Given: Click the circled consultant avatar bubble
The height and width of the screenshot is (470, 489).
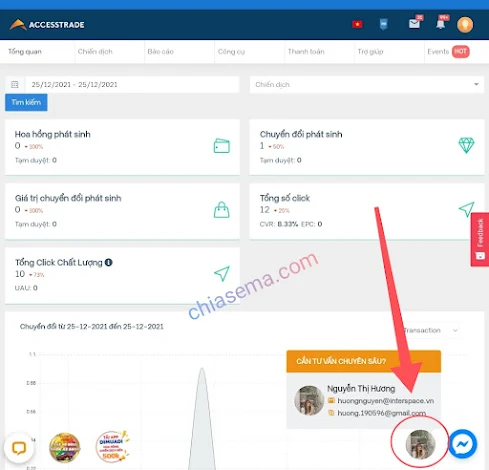Looking at the screenshot, I should pos(420,444).
